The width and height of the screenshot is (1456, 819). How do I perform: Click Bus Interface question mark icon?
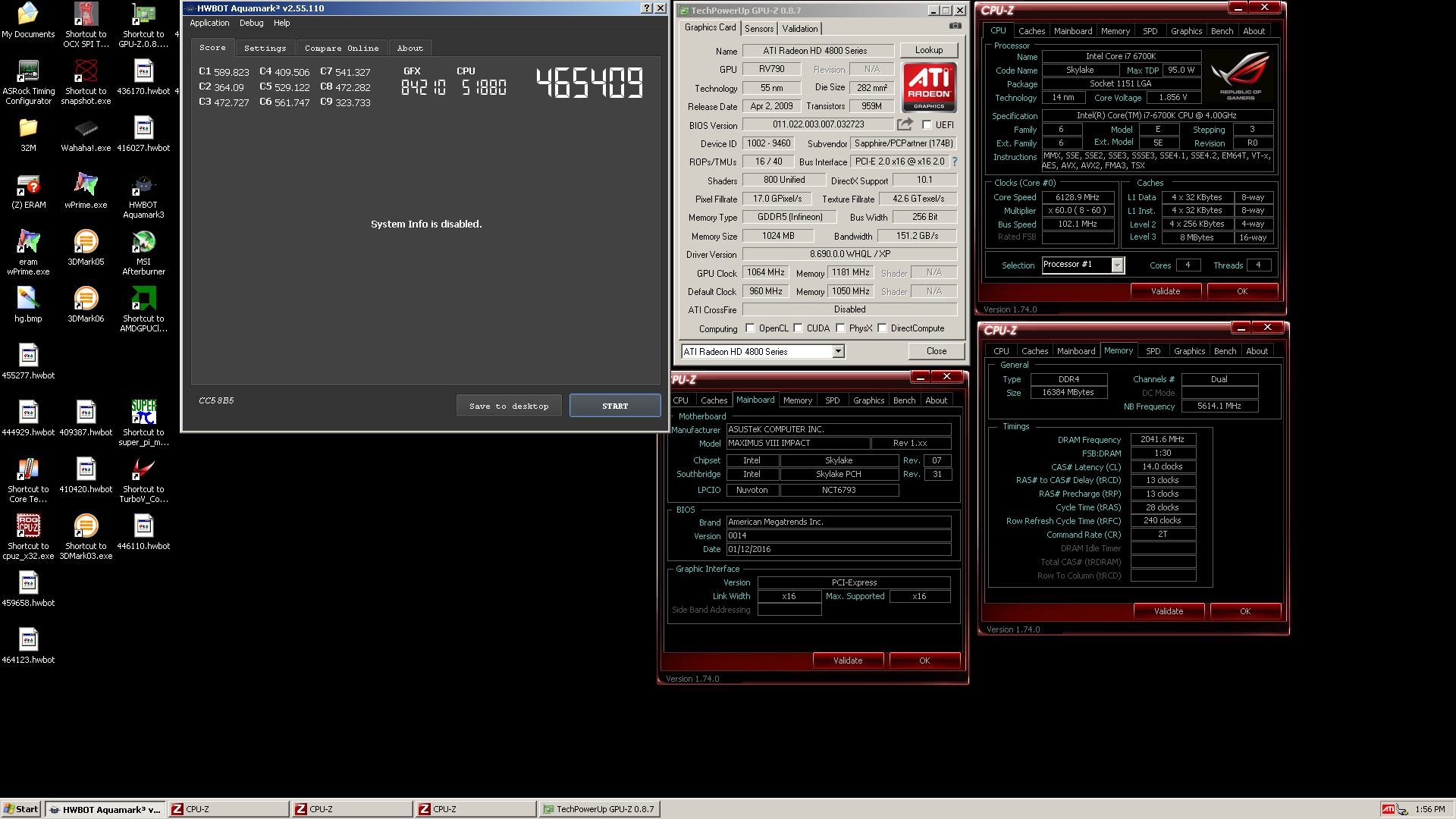(x=955, y=162)
